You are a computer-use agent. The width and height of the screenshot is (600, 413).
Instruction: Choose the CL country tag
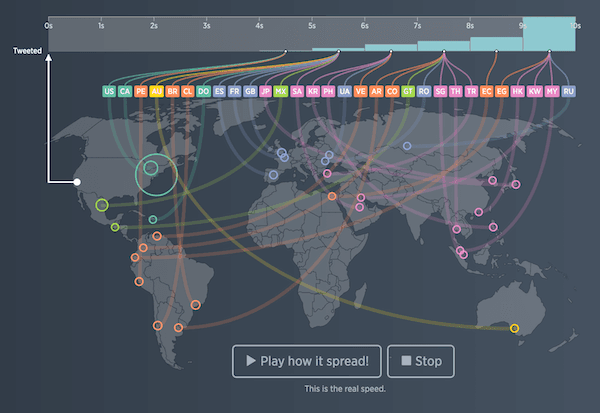click(188, 91)
